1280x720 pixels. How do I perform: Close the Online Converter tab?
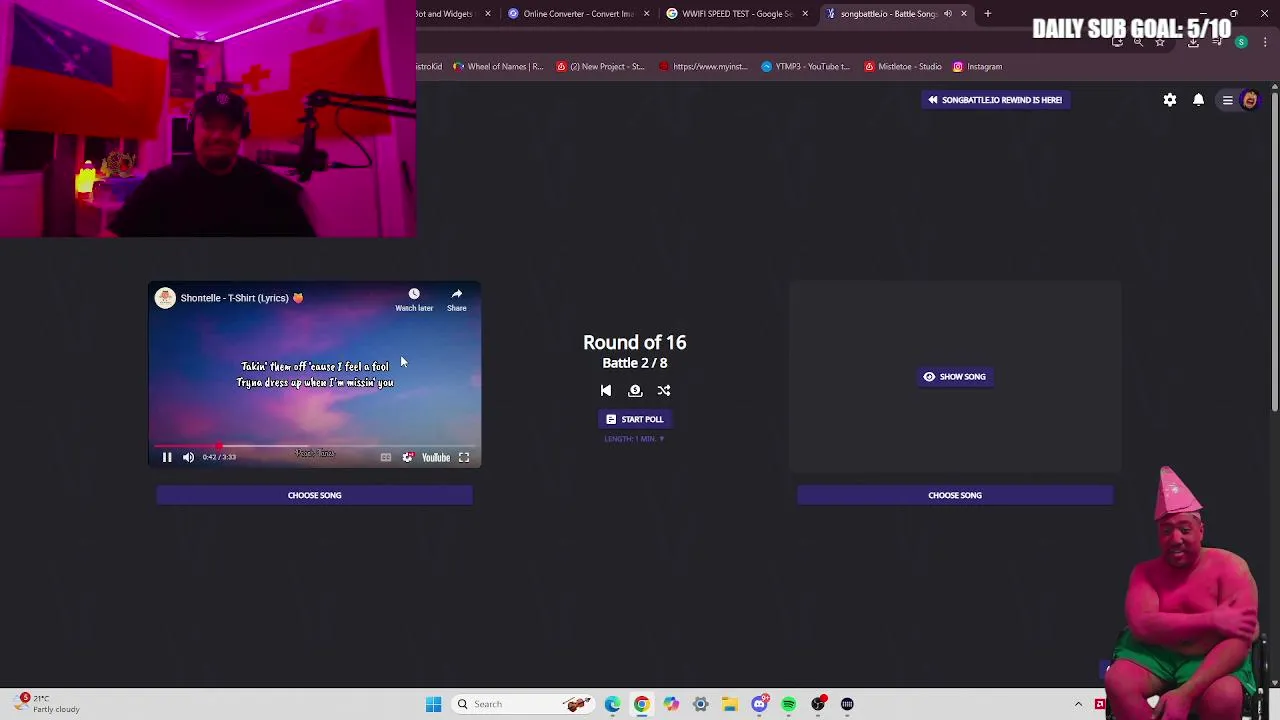point(646,14)
